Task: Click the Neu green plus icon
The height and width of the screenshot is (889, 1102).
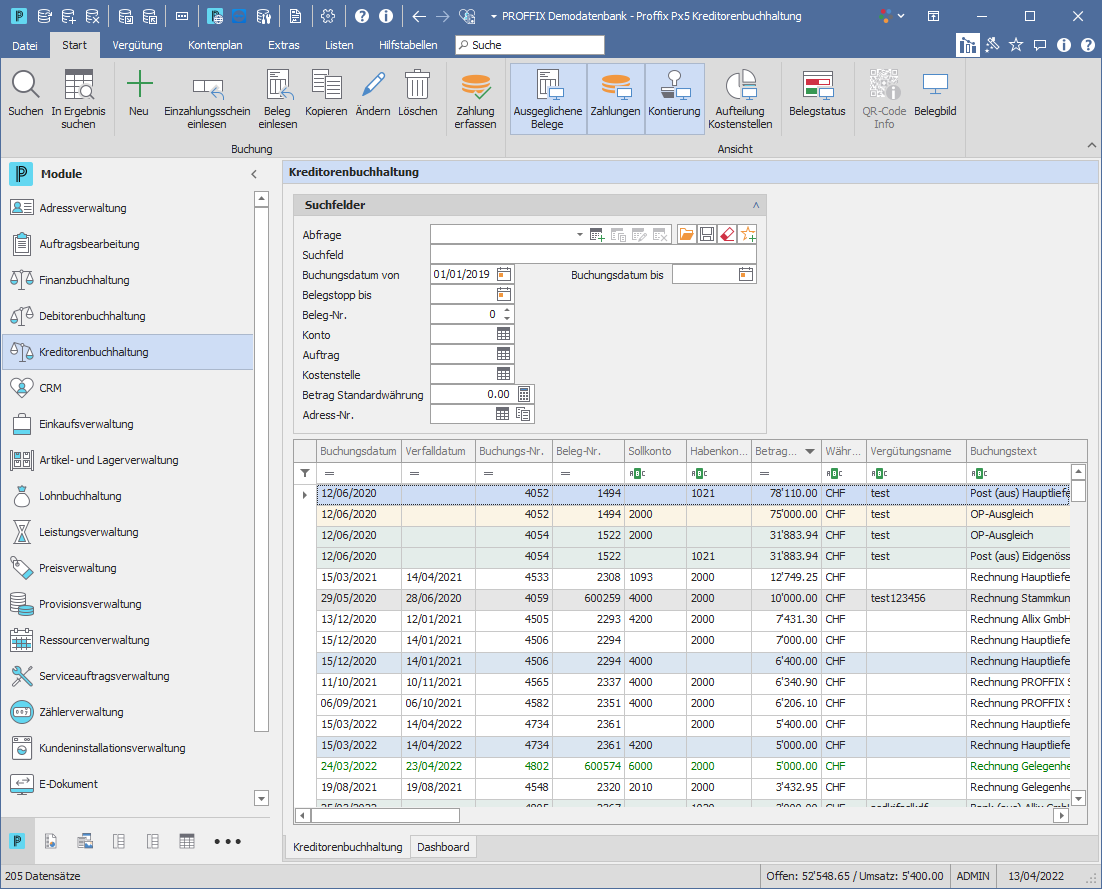Action: (x=139, y=84)
